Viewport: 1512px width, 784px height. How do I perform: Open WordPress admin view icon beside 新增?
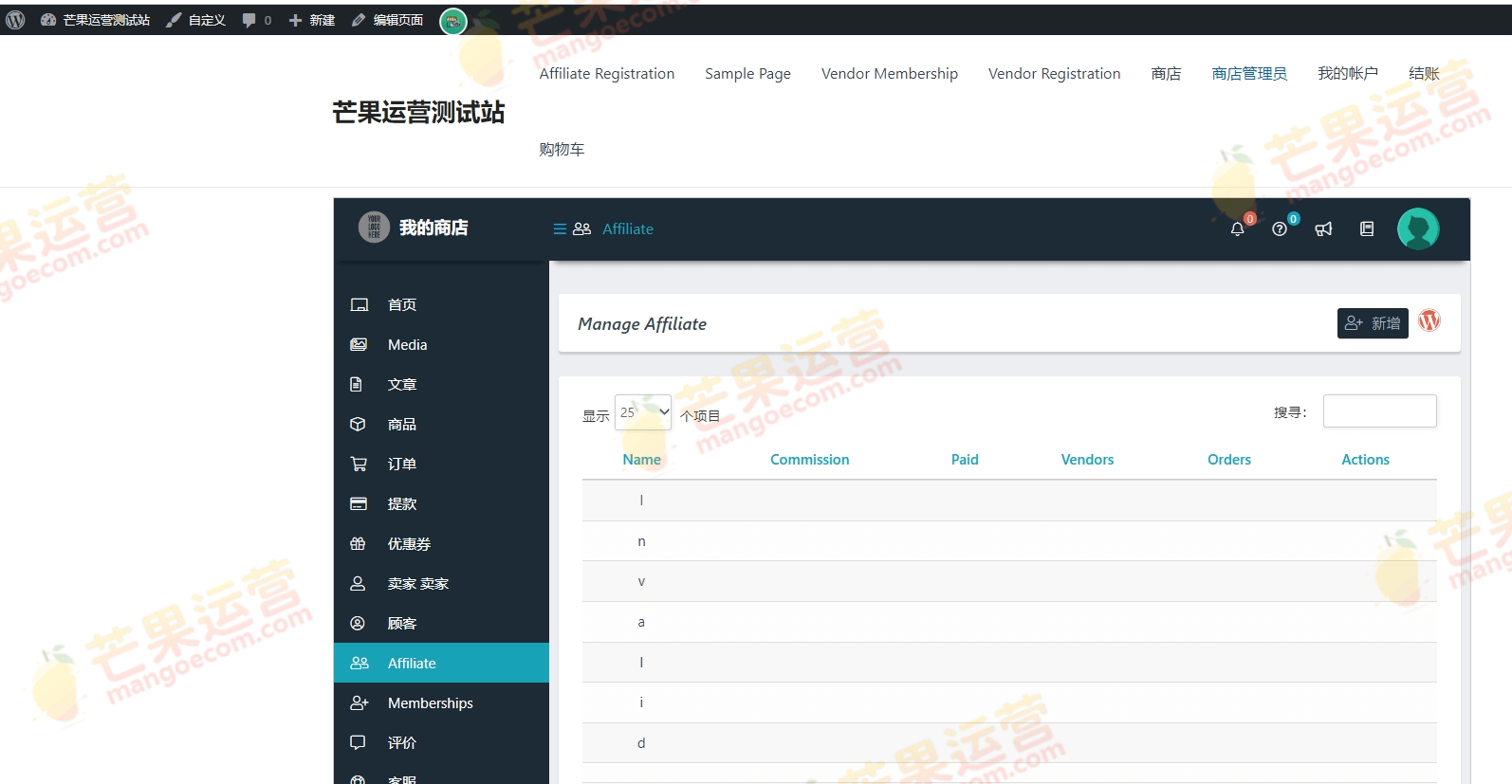click(x=1429, y=321)
